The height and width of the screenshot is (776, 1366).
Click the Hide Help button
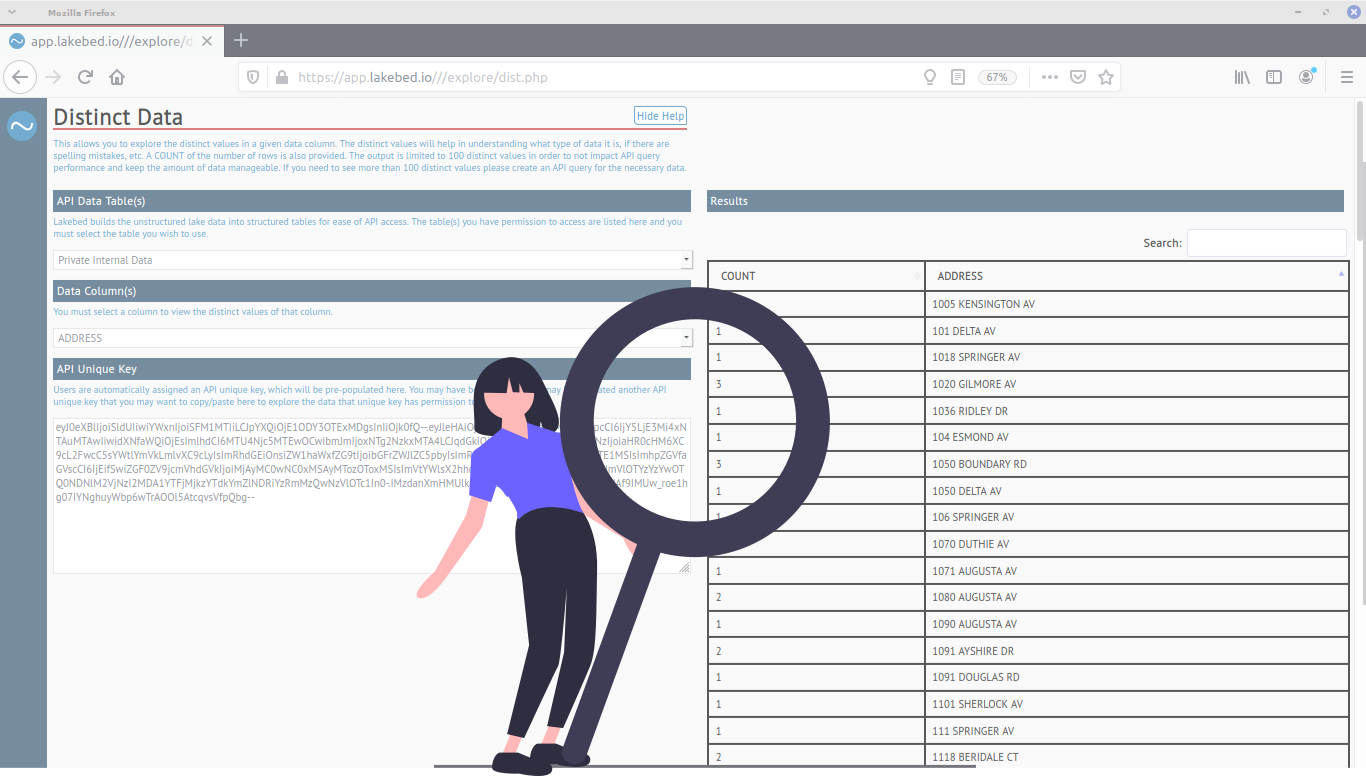pyautogui.click(x=660, y=116)
